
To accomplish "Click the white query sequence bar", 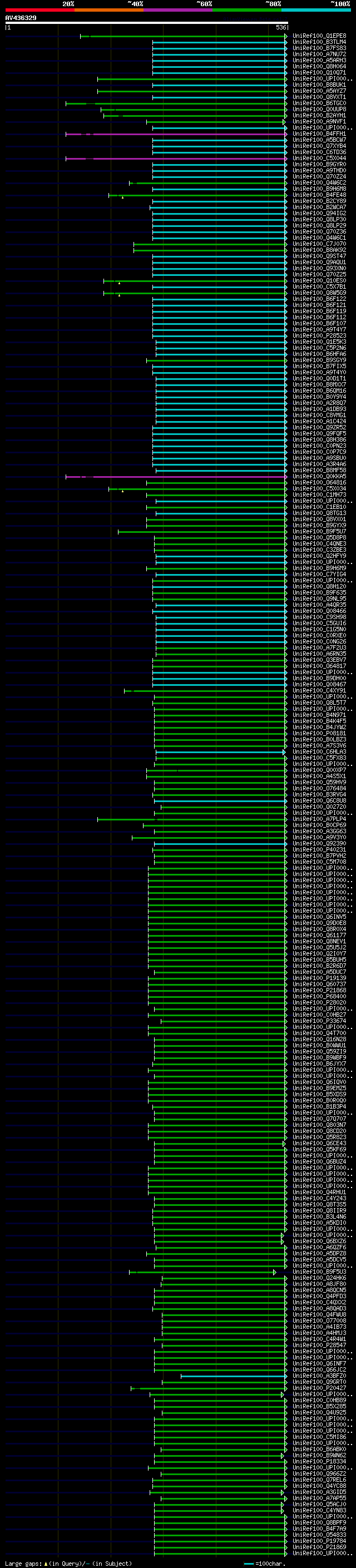I will point(147,22).
